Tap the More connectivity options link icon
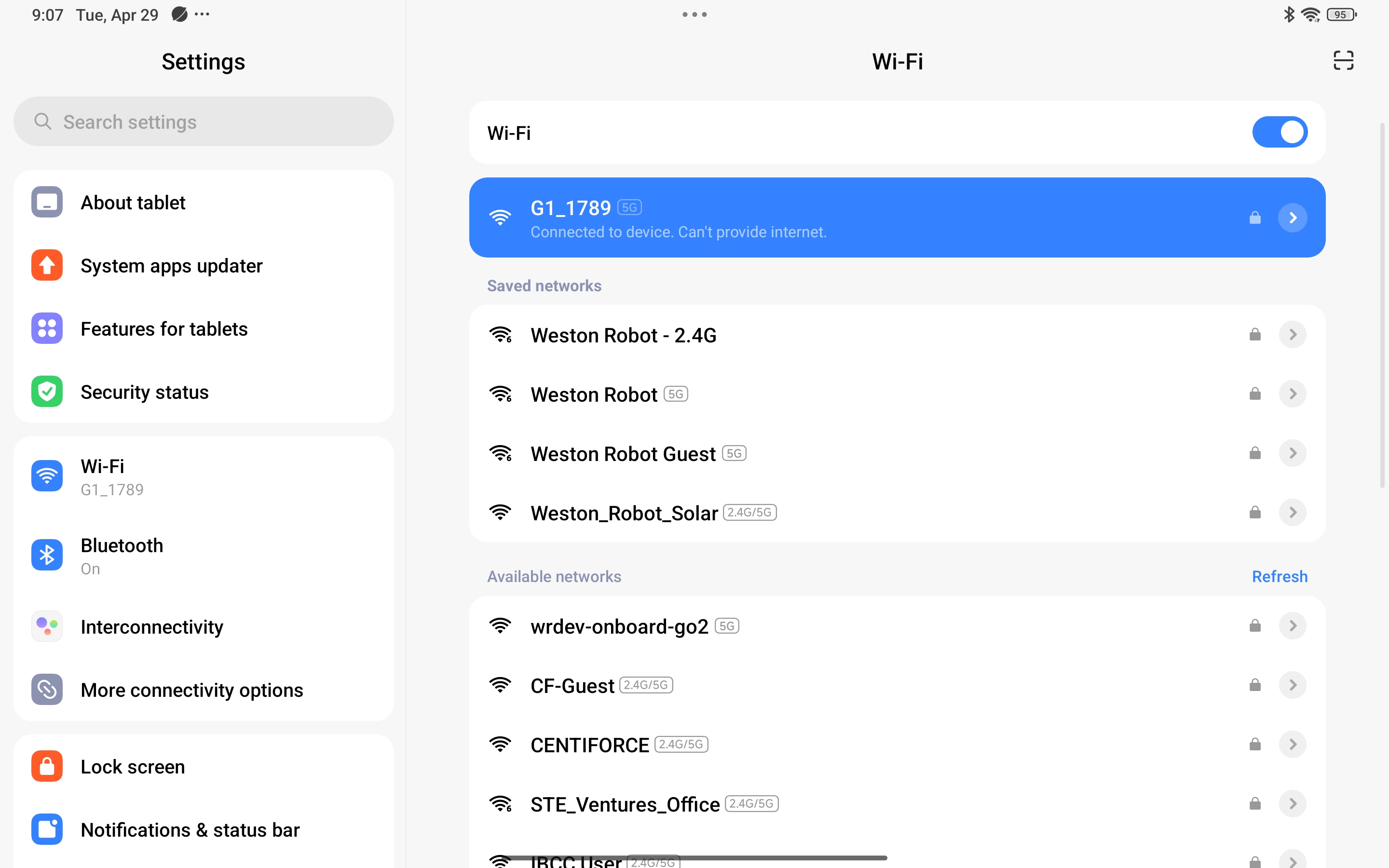The width and height of the screenshot is (1389, 868). (x=47, y=690)
